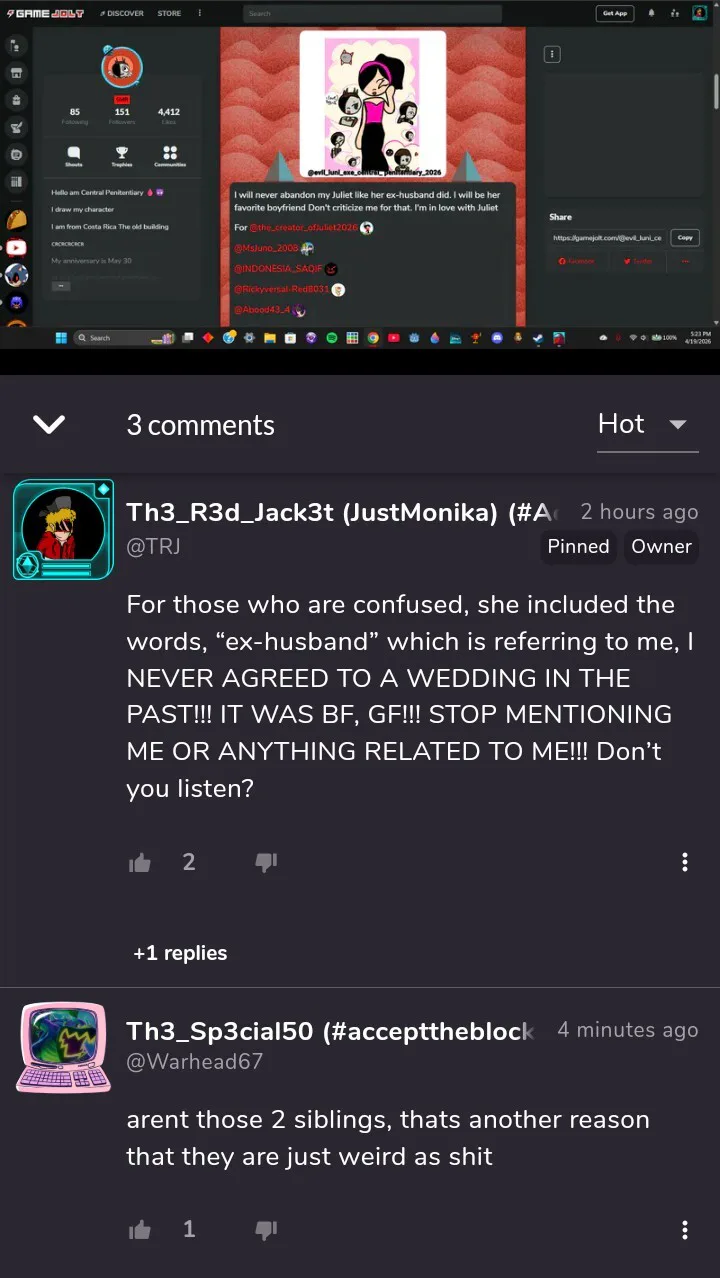Open the Store tab in Game Jolt

pyautogui.click(x=169, y=13)
